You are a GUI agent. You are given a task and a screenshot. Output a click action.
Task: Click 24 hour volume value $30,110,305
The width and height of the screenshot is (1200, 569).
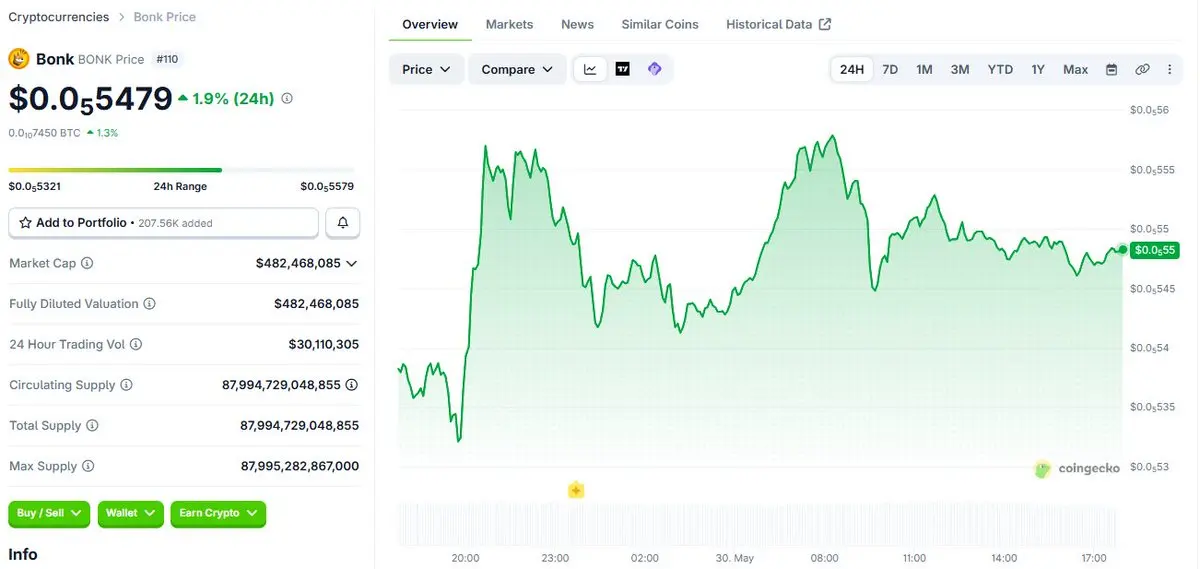pos(324,344)
